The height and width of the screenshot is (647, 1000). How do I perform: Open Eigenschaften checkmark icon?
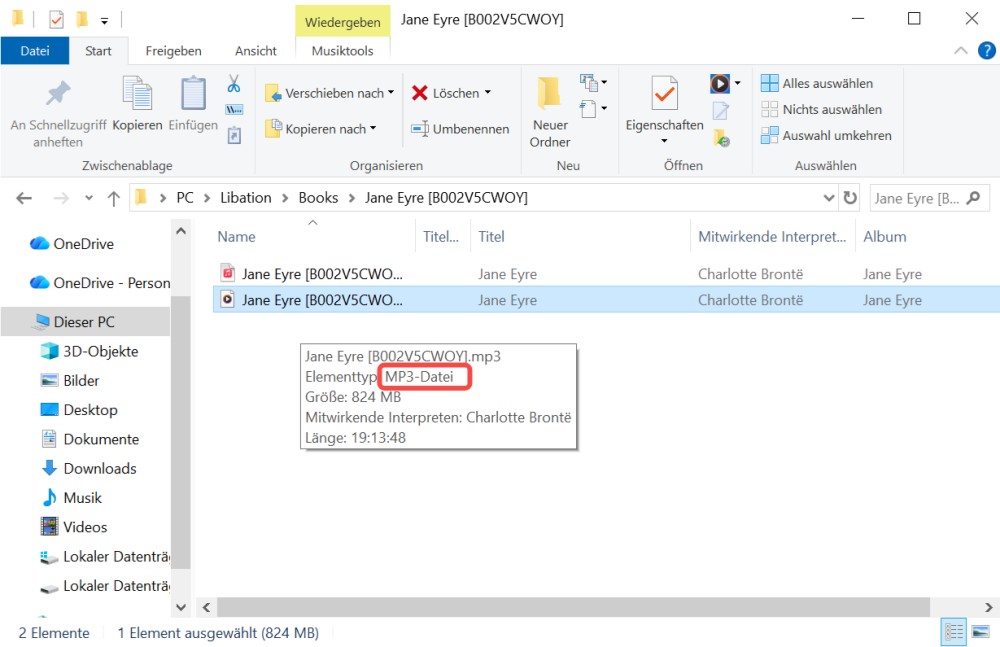(665, 93)
